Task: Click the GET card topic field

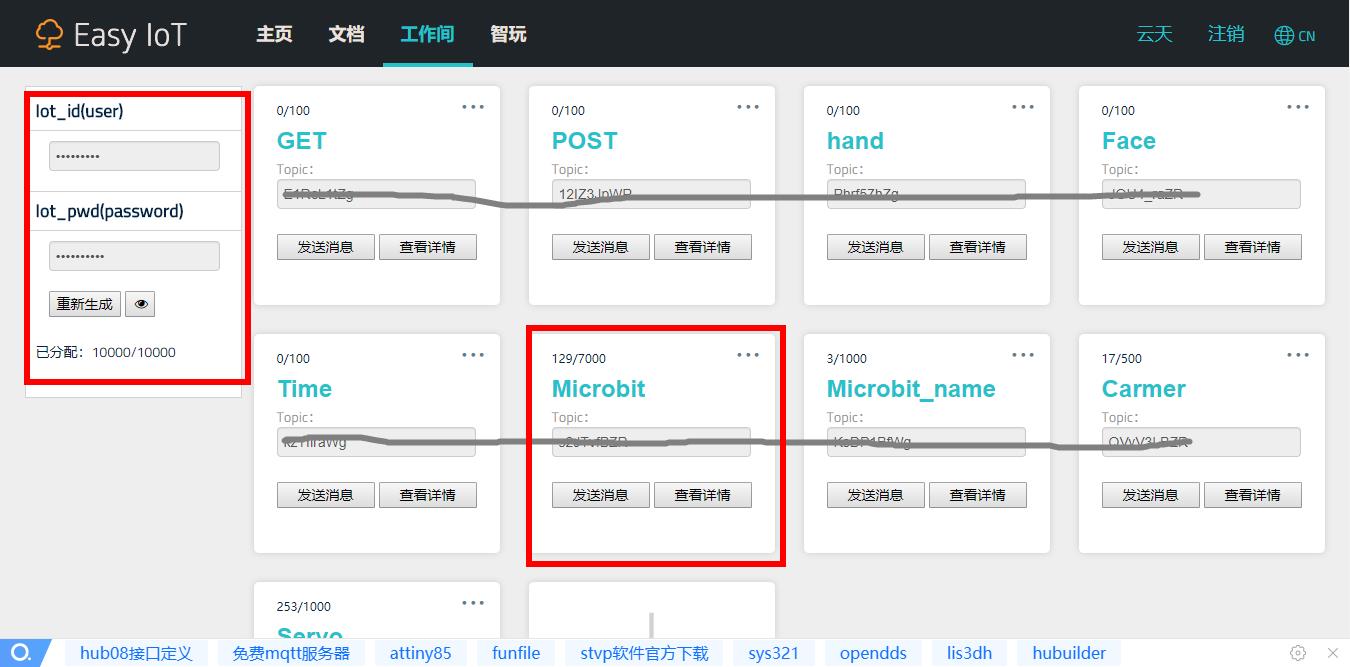Action: coord(376,194)
